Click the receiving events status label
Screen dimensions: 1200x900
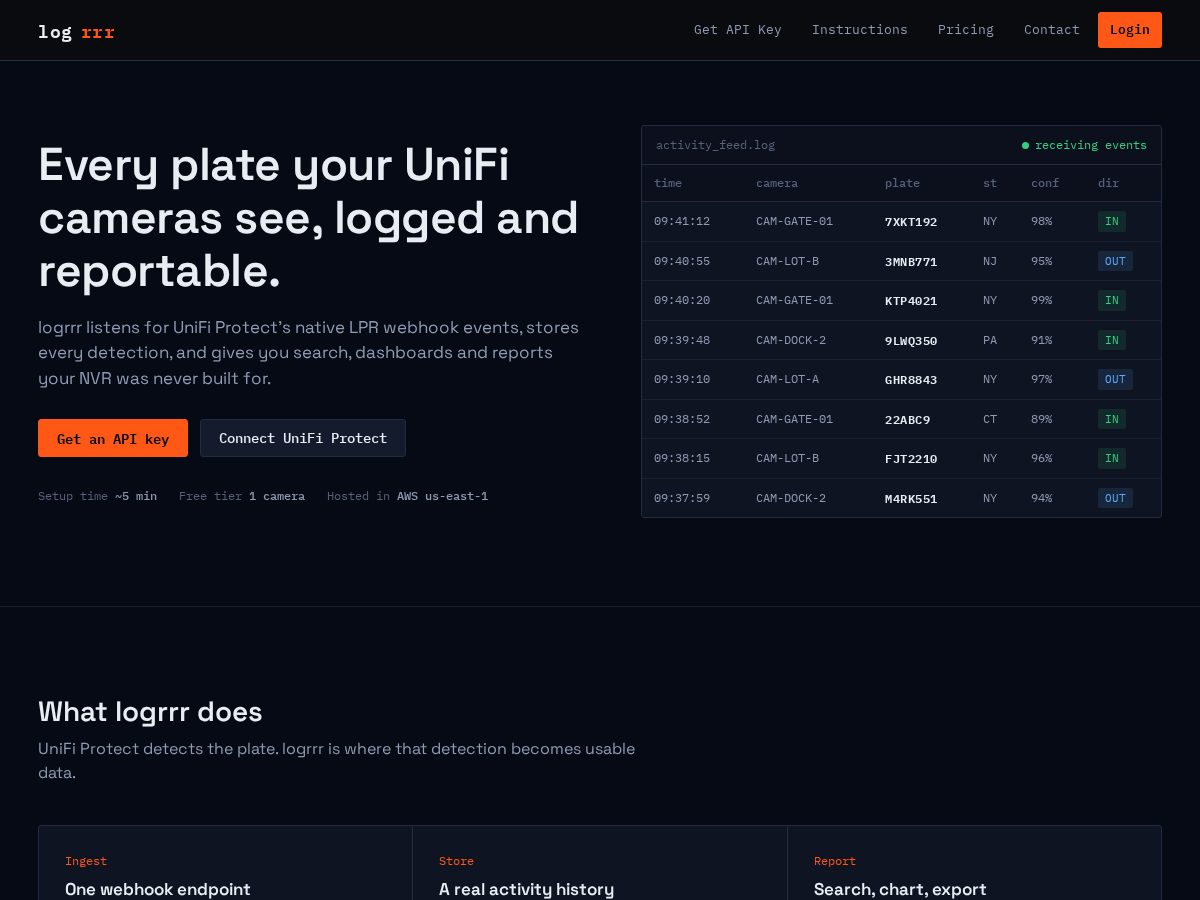pos(1090,145)
